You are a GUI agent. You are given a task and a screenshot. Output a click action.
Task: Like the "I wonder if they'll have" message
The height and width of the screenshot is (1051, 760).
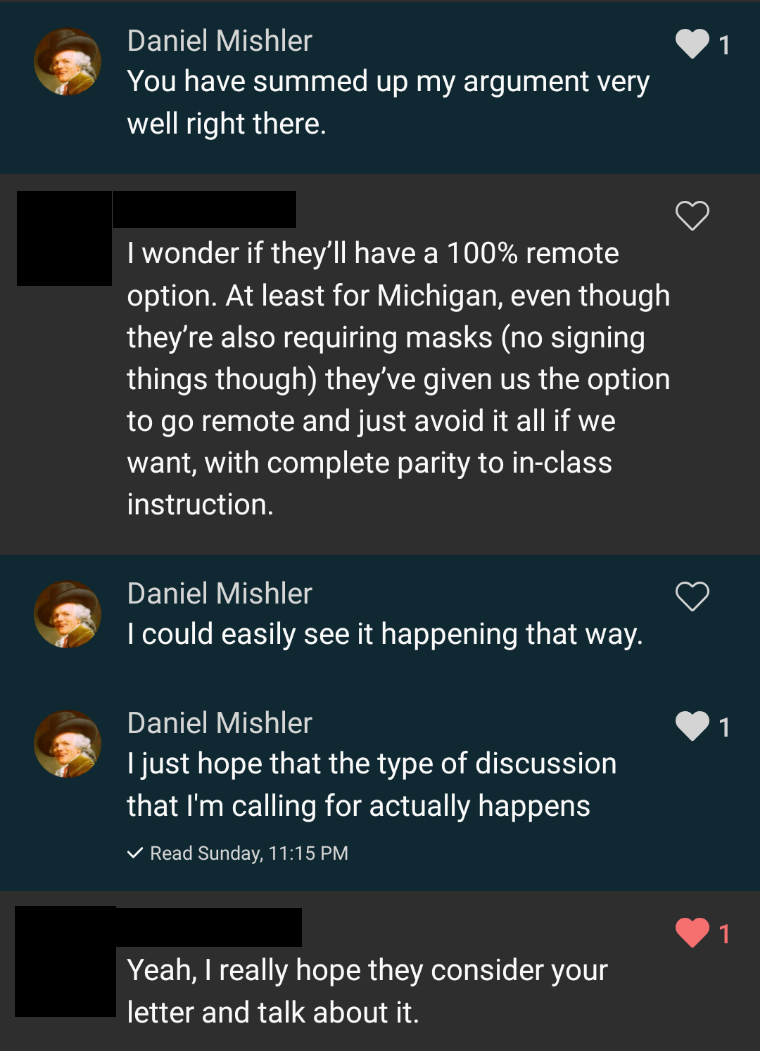(692, 215)
